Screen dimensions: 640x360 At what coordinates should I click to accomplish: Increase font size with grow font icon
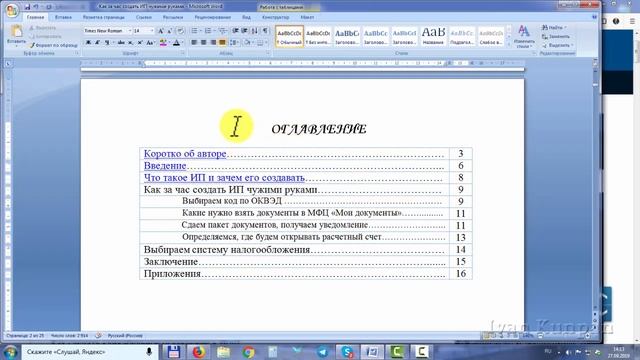tap(160, 31)
